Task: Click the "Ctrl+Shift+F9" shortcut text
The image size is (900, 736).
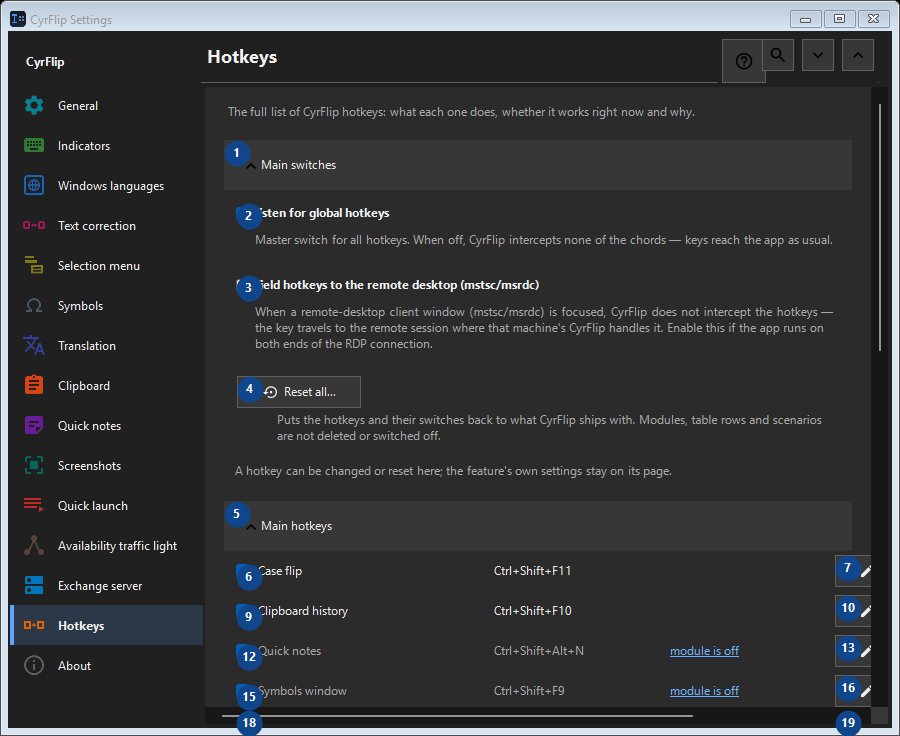Action: [529, 691]
